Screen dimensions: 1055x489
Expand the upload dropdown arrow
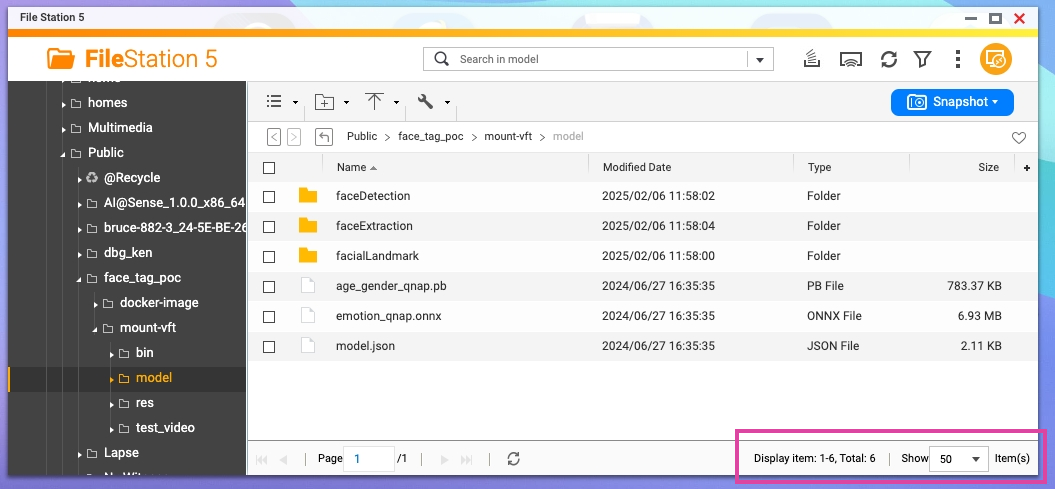point(396,103)
